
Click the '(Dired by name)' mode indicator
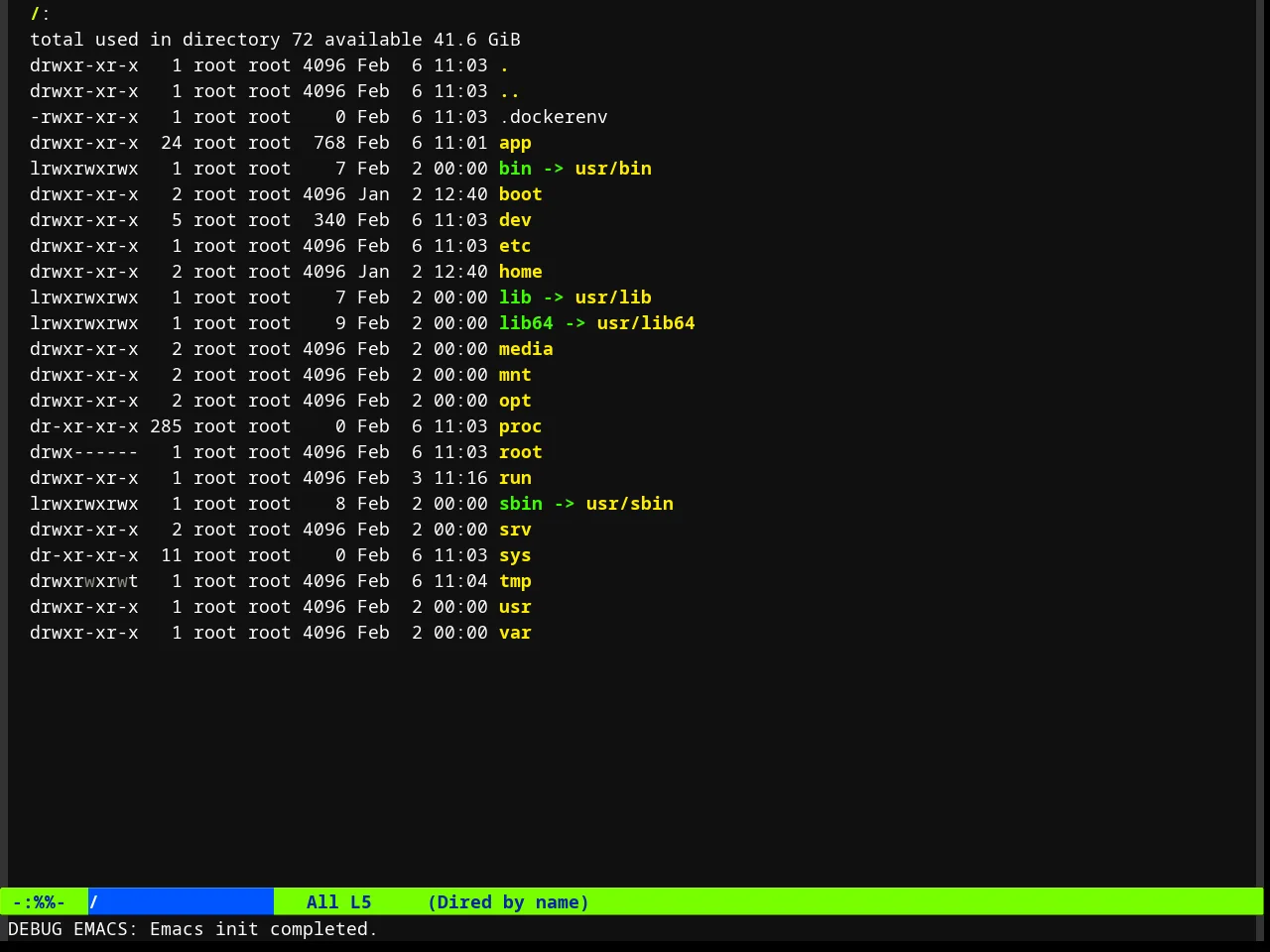click(508, 901)
